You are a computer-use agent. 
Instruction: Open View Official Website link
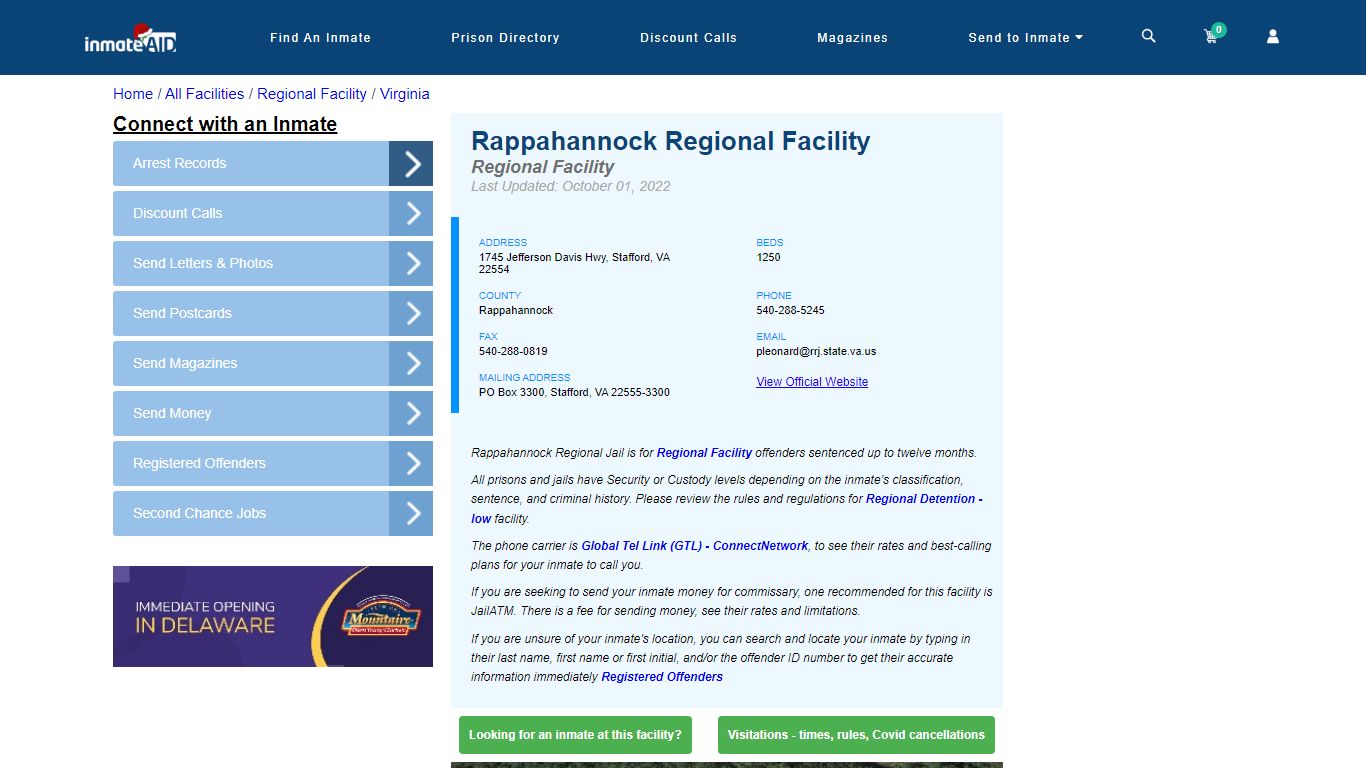[x=812, y=382]
